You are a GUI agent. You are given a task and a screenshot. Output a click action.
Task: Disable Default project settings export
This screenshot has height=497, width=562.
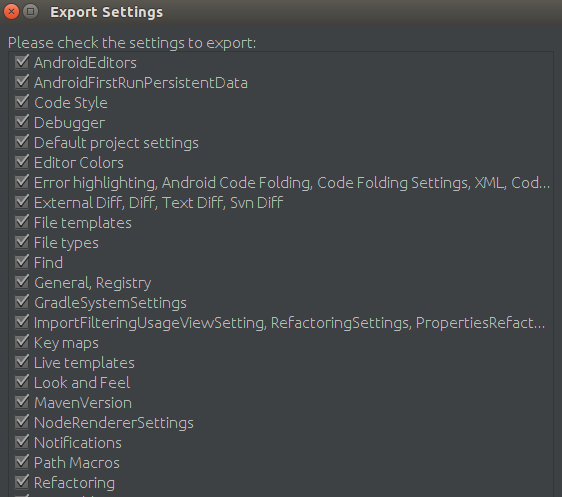[x=22, y=142]
